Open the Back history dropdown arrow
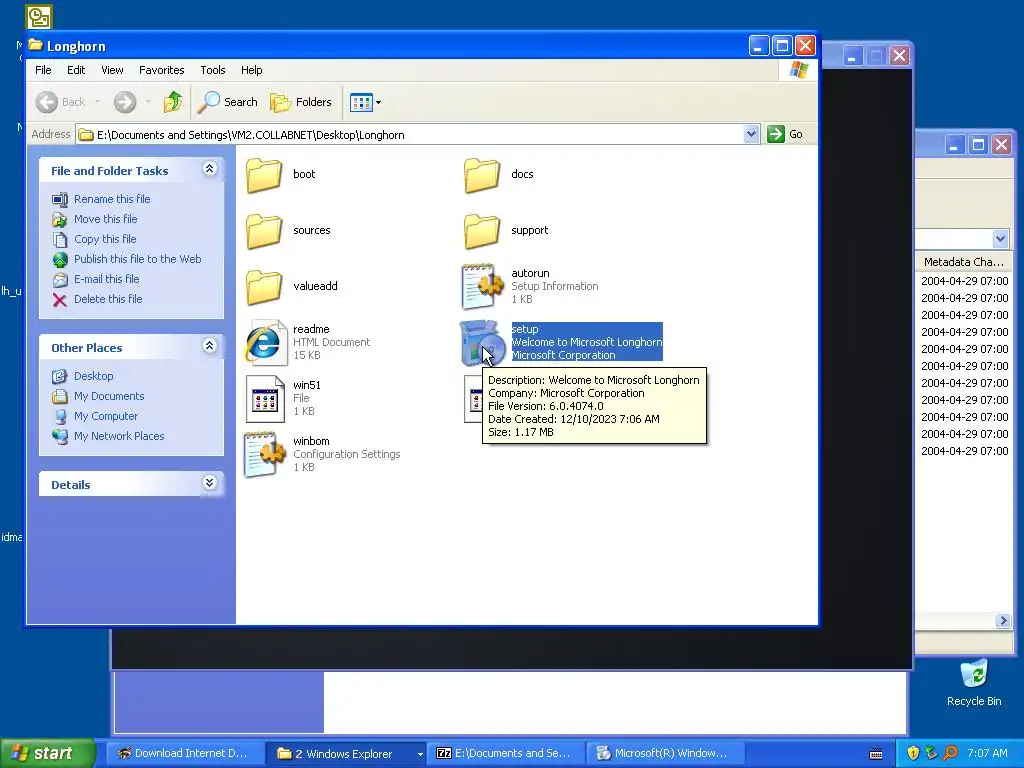This screenshot has width=1024, height=768. (x=98, y=102)
